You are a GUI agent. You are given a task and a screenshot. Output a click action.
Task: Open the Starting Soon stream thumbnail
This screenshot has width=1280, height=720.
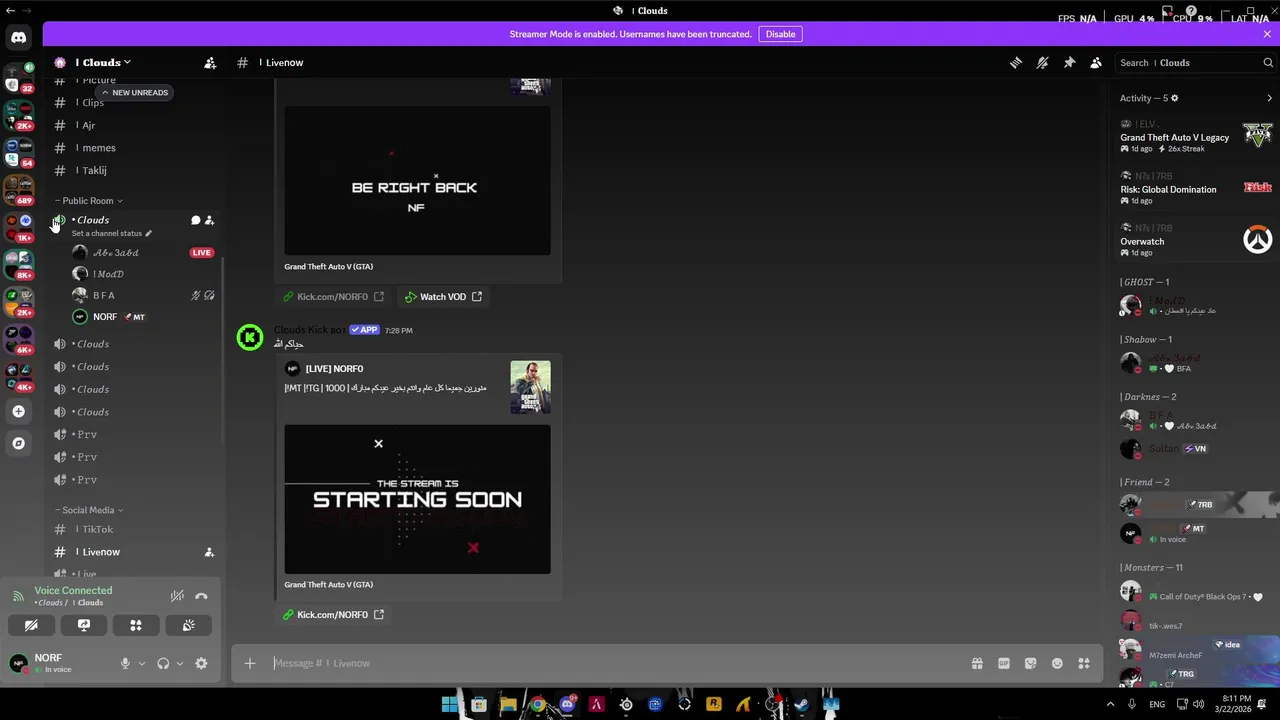pos(417,499)
